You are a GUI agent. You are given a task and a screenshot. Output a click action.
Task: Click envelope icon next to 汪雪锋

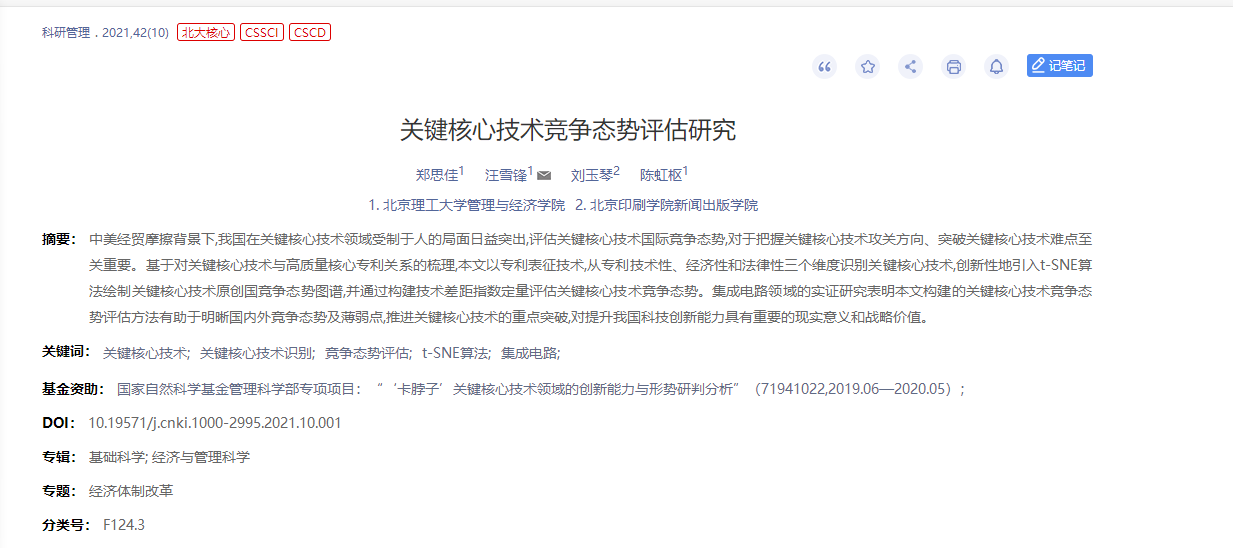pos(544,176)
